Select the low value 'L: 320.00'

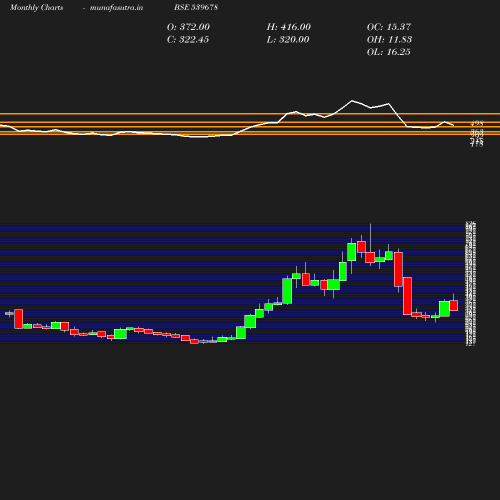(288, 39)
